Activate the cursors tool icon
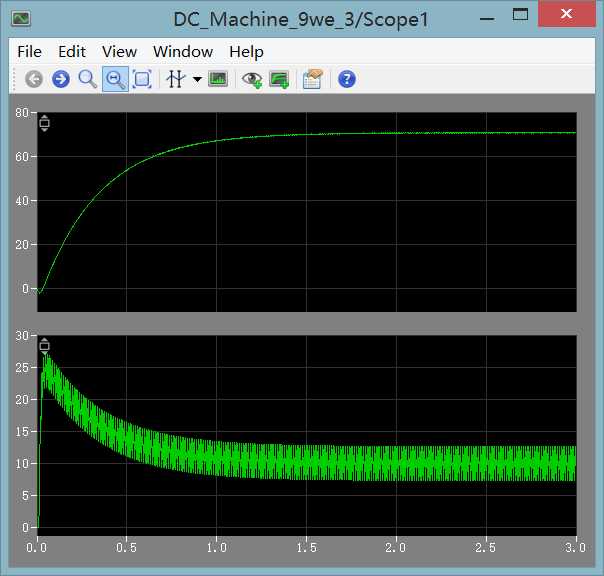The width and height of the screenshot is (604, 576). (176, 79)
